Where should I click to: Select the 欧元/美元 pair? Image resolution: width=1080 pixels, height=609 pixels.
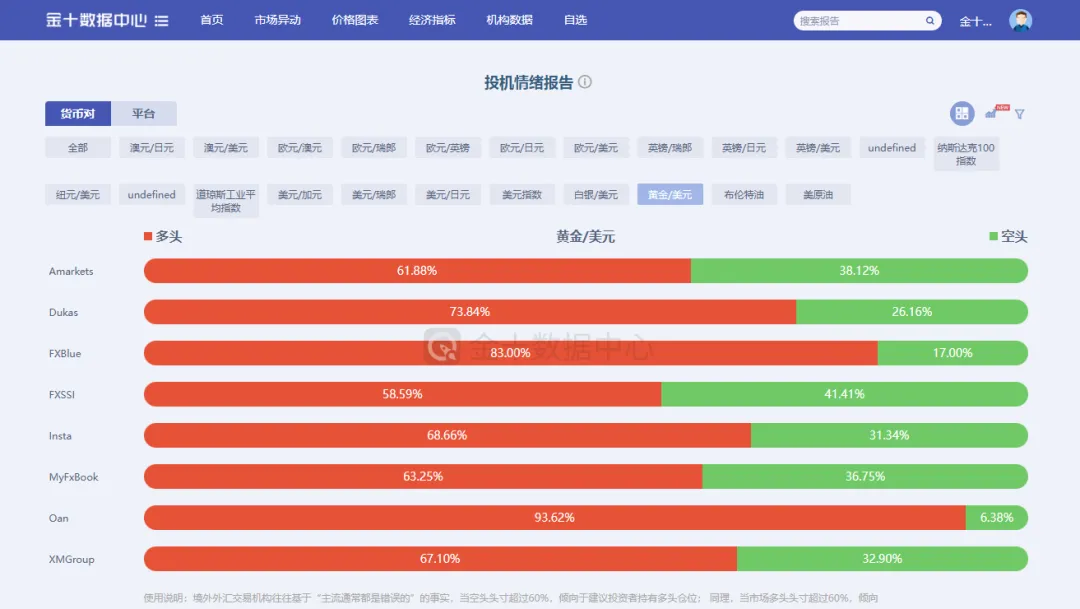[x=596, y=147]
